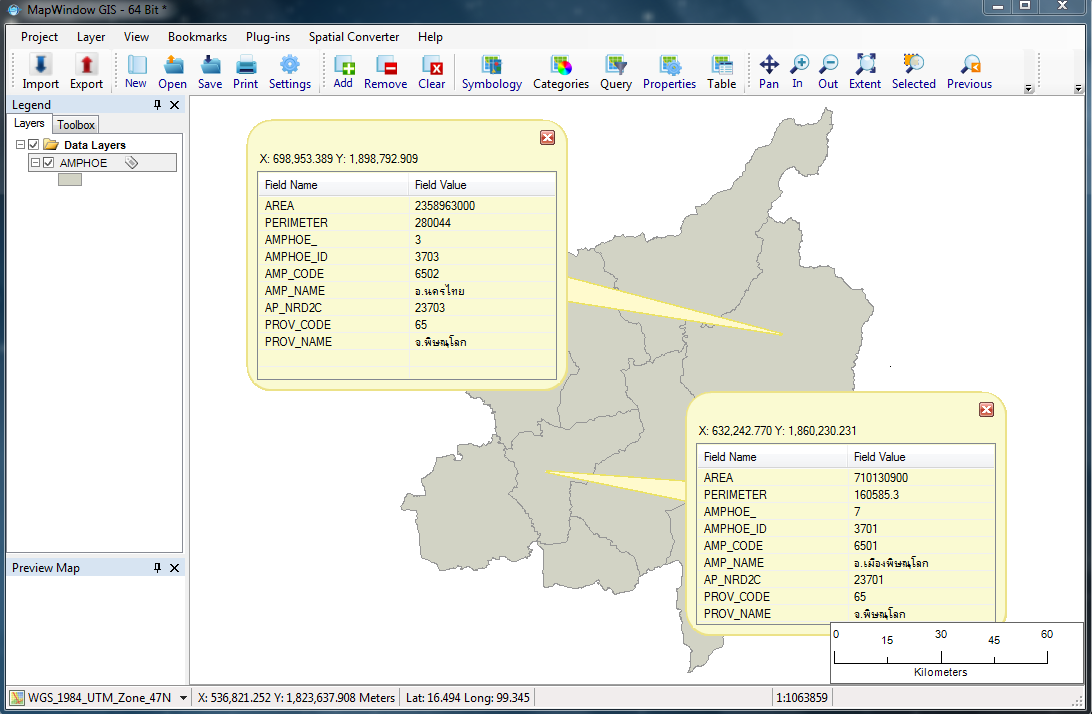
Task: Toggle visibility of the AMPHOE layer
Action: click(48, 162)
